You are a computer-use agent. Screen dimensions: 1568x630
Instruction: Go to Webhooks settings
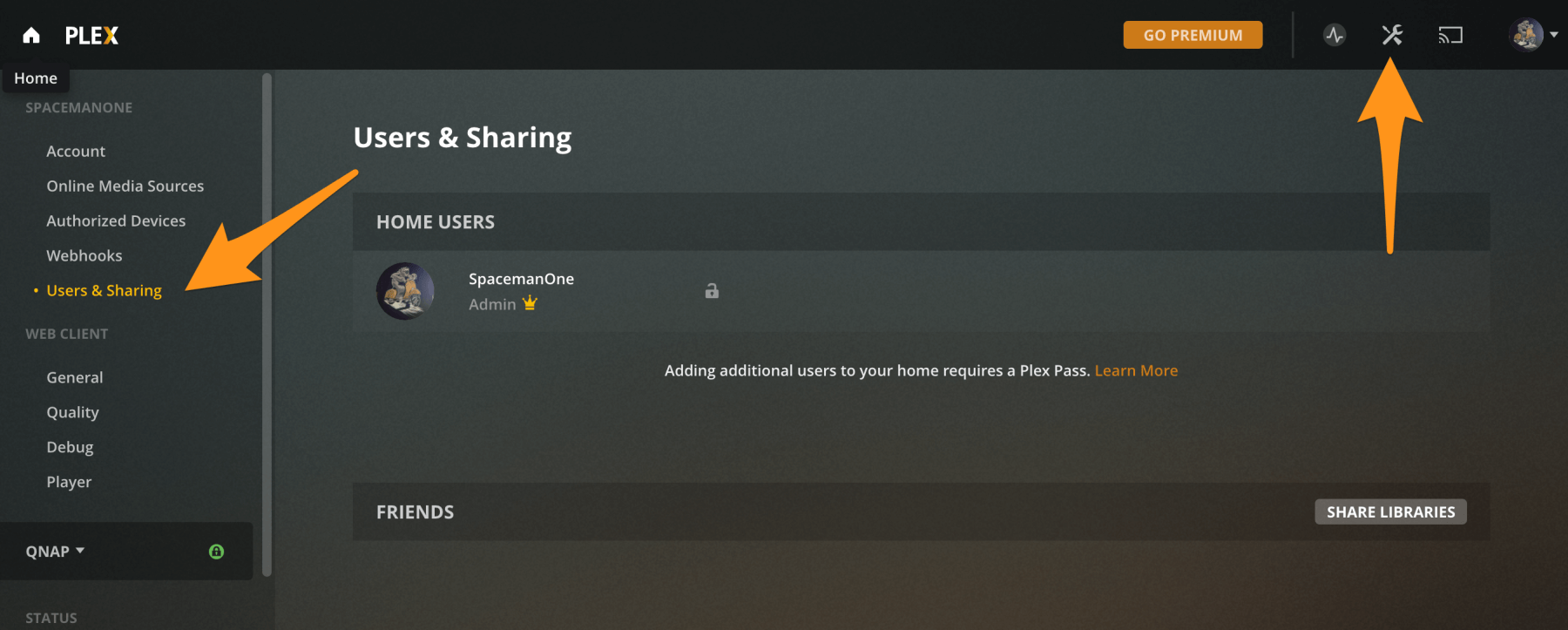[x=84, y=256]
